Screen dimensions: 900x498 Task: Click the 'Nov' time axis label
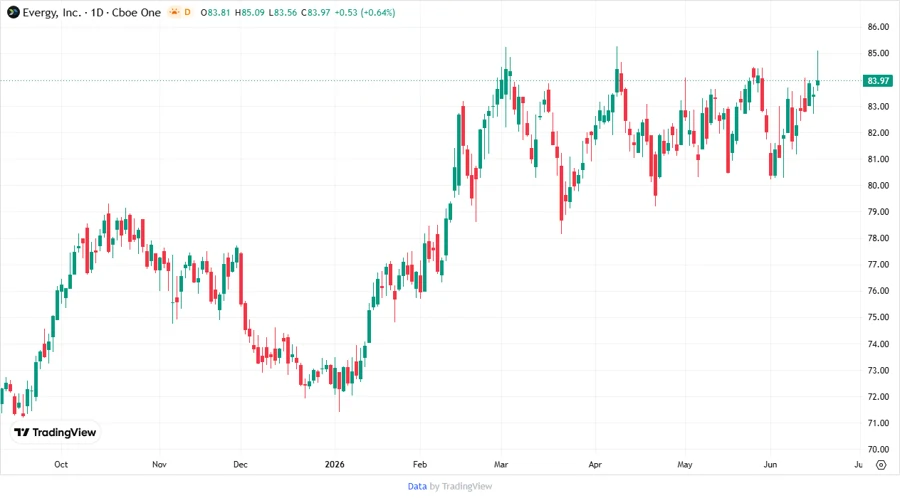[159, 464]
